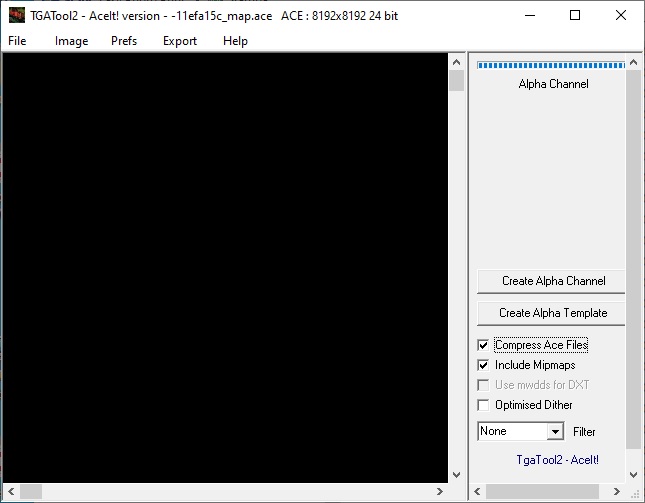Click image view scroll right arrow

tap(439, 491)
